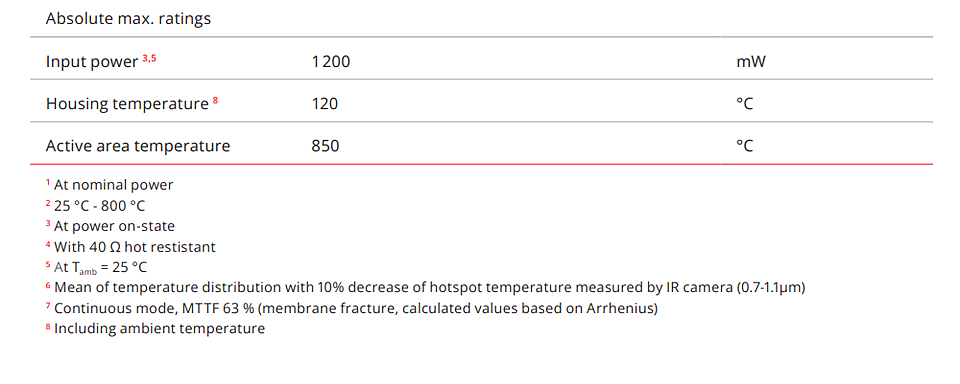The image size is (960, 384).
Task: Click the Housing temperature label
Action: [127, 104]
